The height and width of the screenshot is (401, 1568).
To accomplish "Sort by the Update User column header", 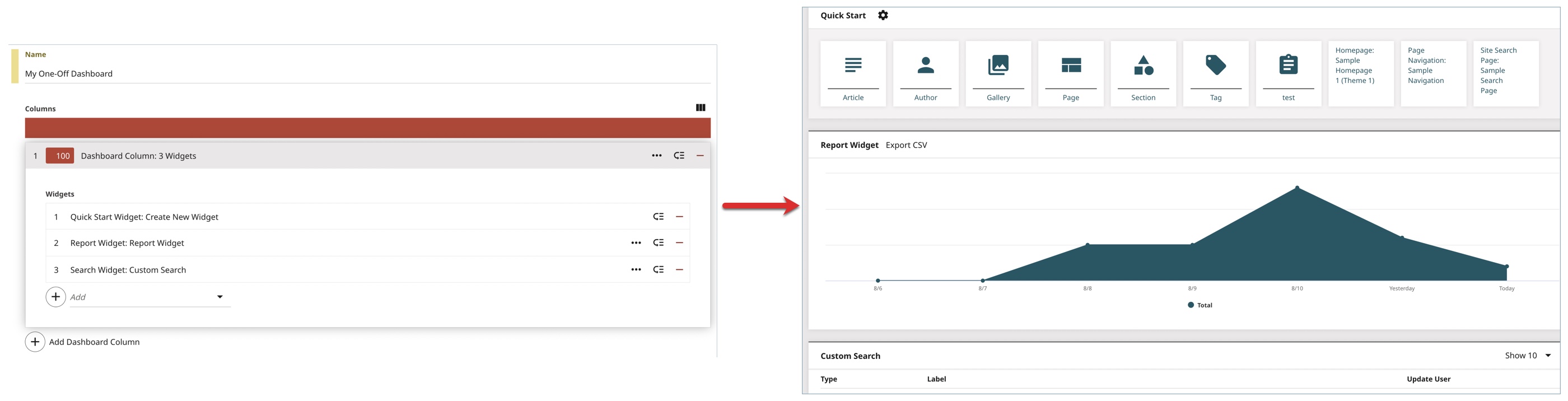I will click(x=1428, y=379).
